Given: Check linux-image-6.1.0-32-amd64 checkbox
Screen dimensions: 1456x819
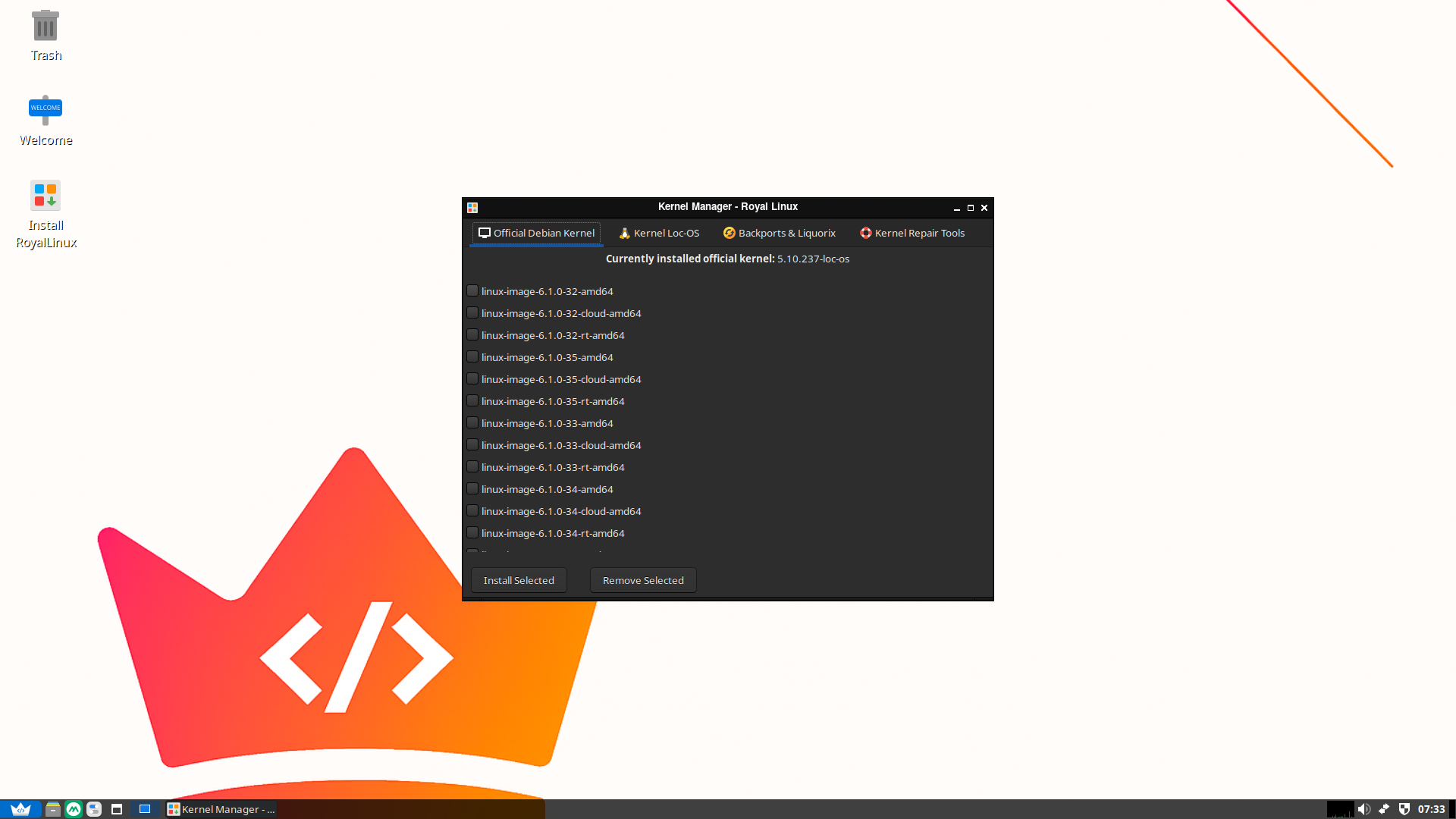Looking at the screenshot, I should (x=472, y=290).
